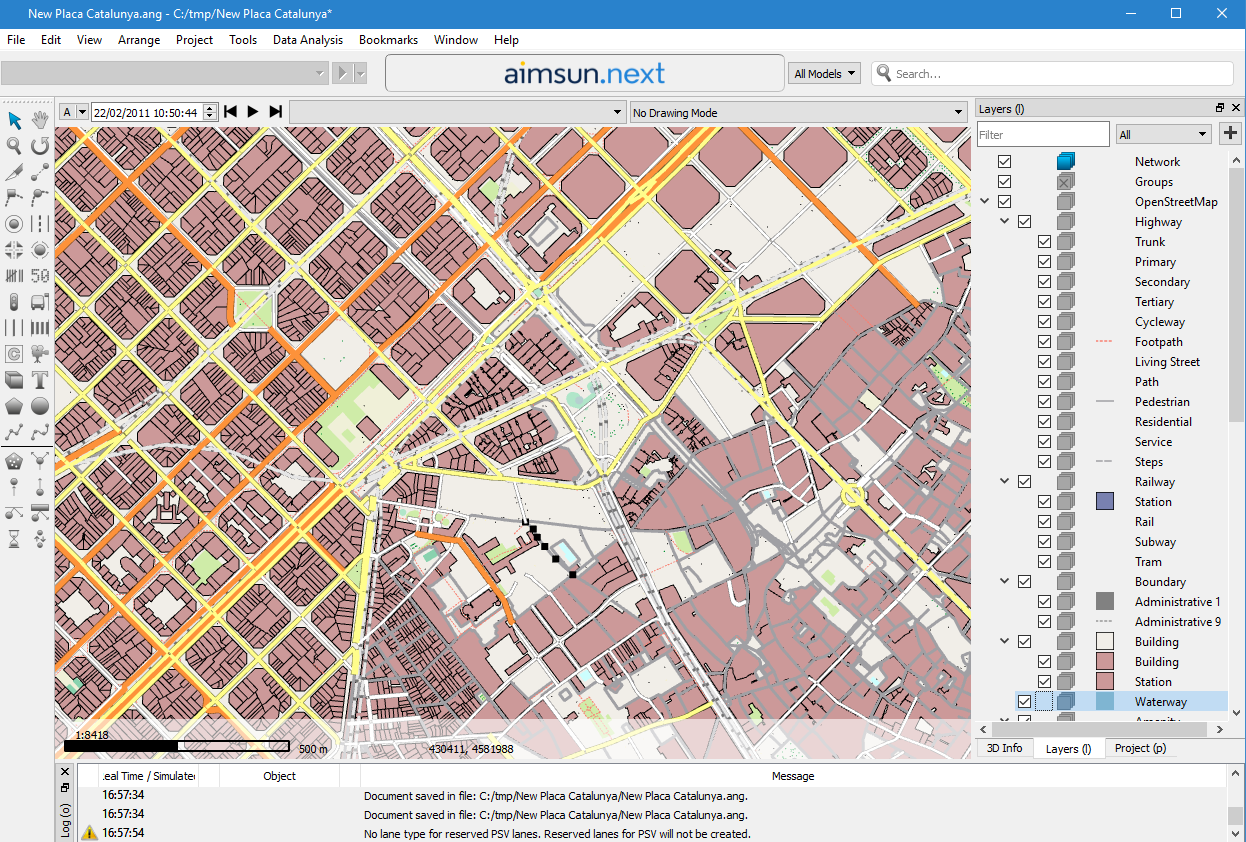1246x842 pixels.
Task: Select the Text annotation tool
Action: [38, 380]
